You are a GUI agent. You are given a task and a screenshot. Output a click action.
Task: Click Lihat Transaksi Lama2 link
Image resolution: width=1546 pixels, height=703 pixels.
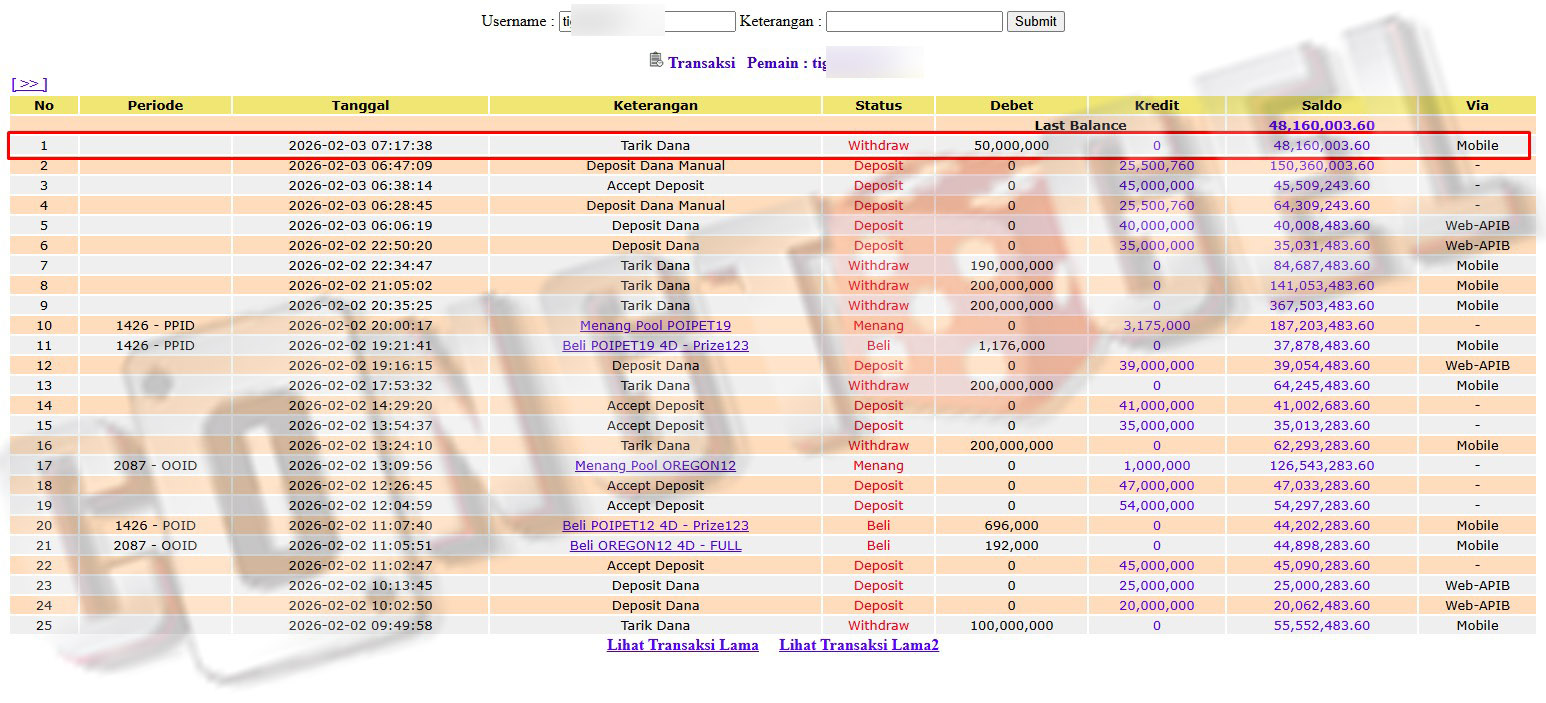(858, 645)
